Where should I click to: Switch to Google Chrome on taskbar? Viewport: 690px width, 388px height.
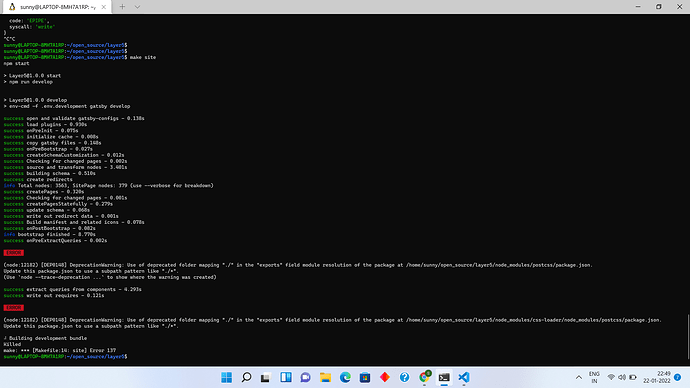[x=425, y=377]
